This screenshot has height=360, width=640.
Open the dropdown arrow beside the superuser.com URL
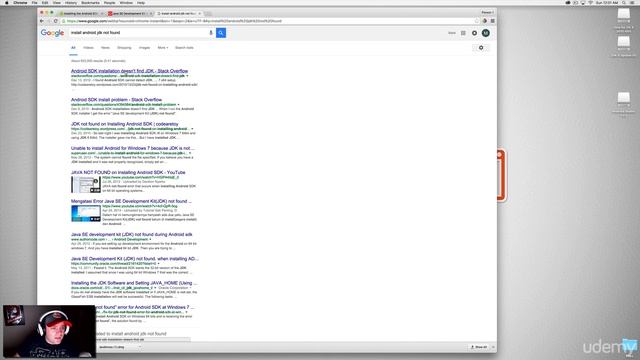(x=190, y=153)
